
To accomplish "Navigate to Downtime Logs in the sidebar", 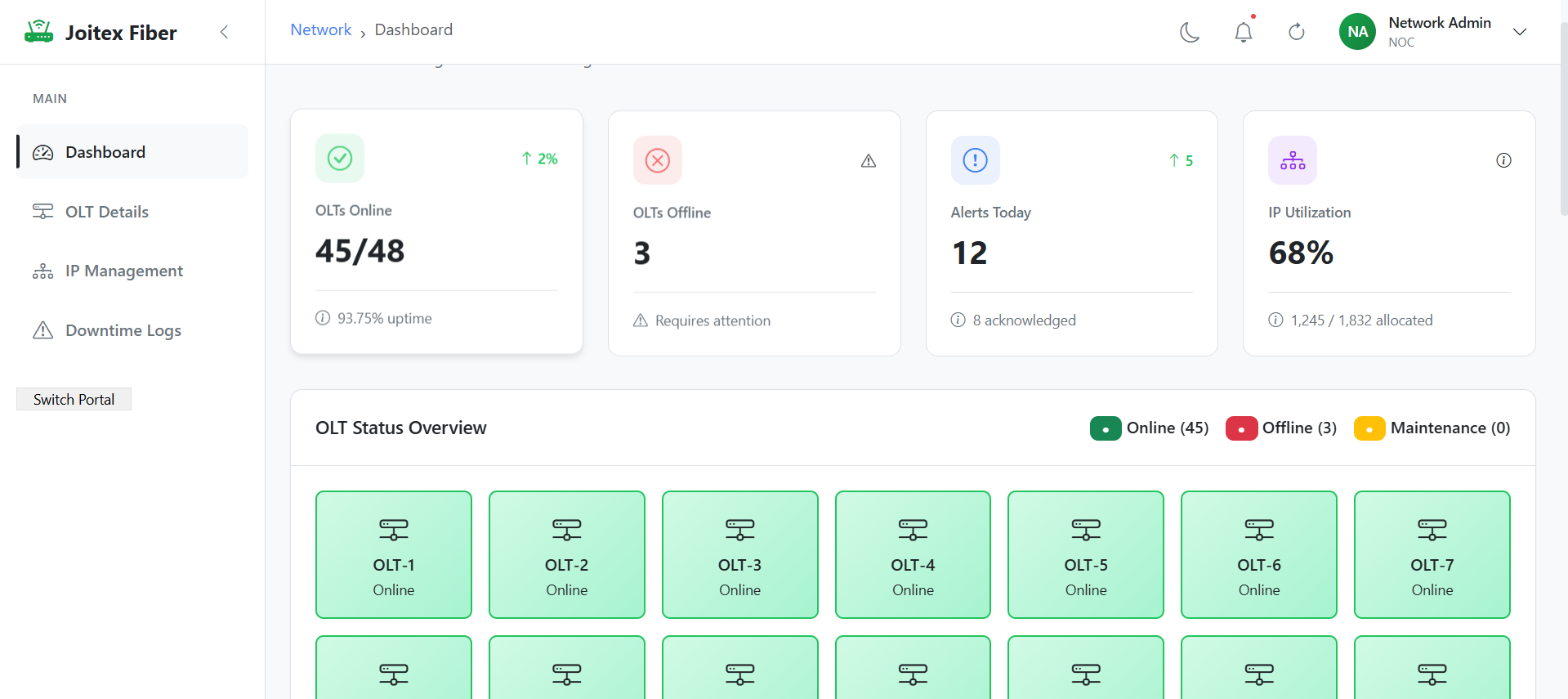I will 132,330.
